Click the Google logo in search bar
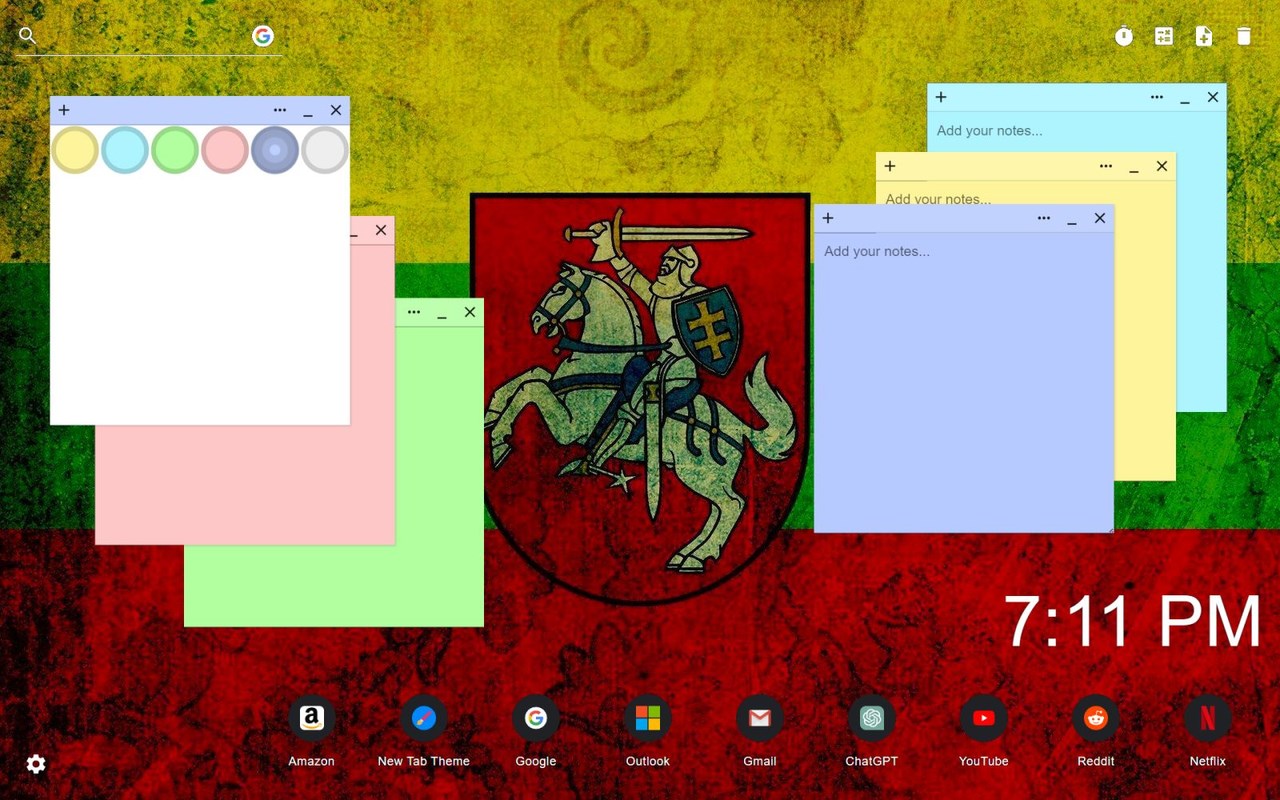 coord(263,36)
